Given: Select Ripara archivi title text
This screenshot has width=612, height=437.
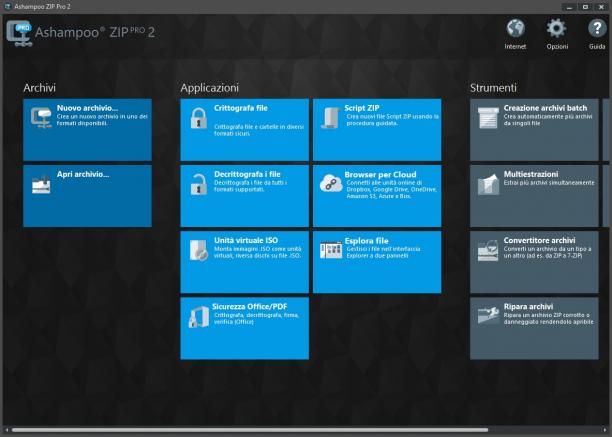Looking at the screenshot, I should click(x=528, y=307).
